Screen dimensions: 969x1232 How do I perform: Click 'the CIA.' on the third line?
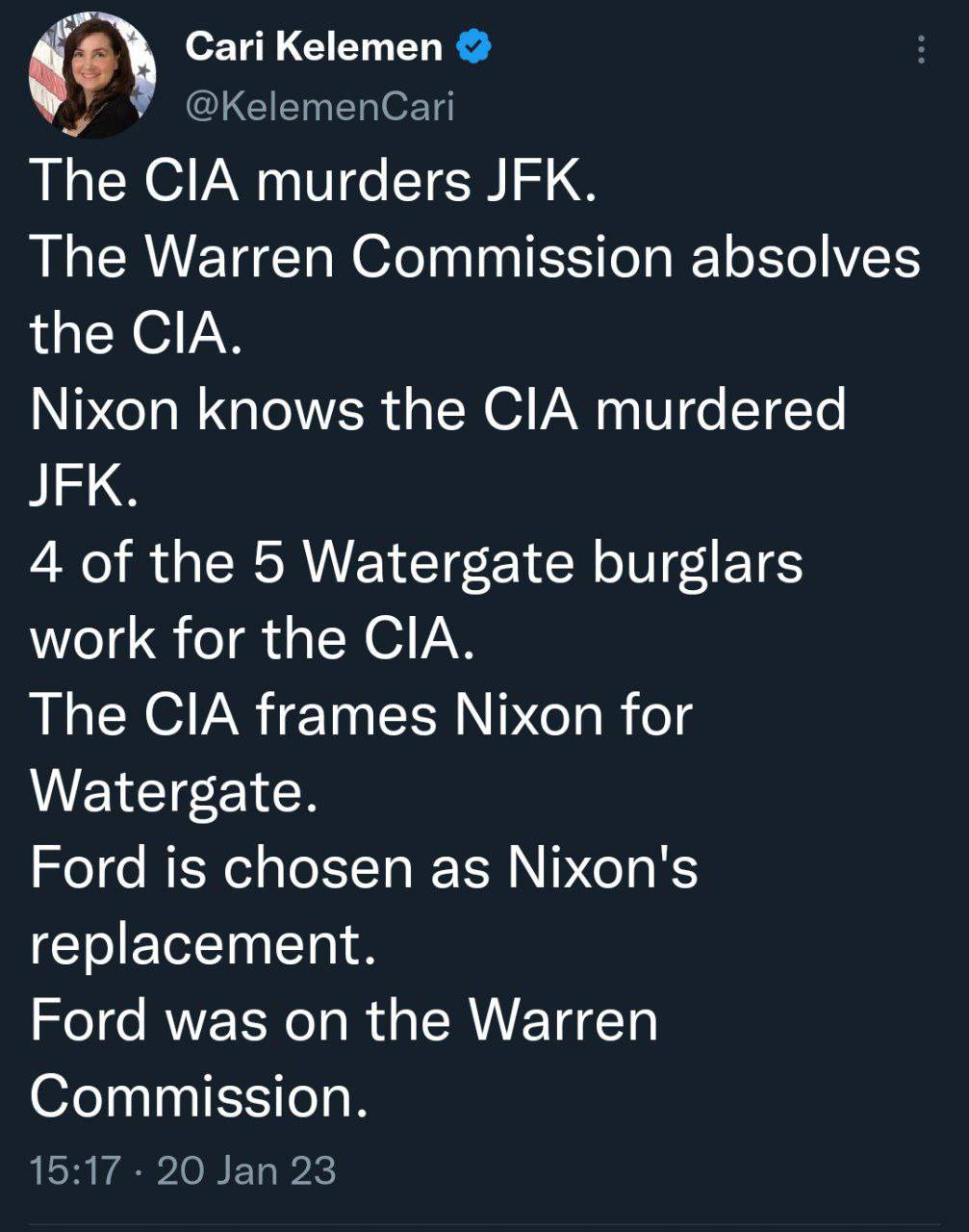(x=135, y=333)
